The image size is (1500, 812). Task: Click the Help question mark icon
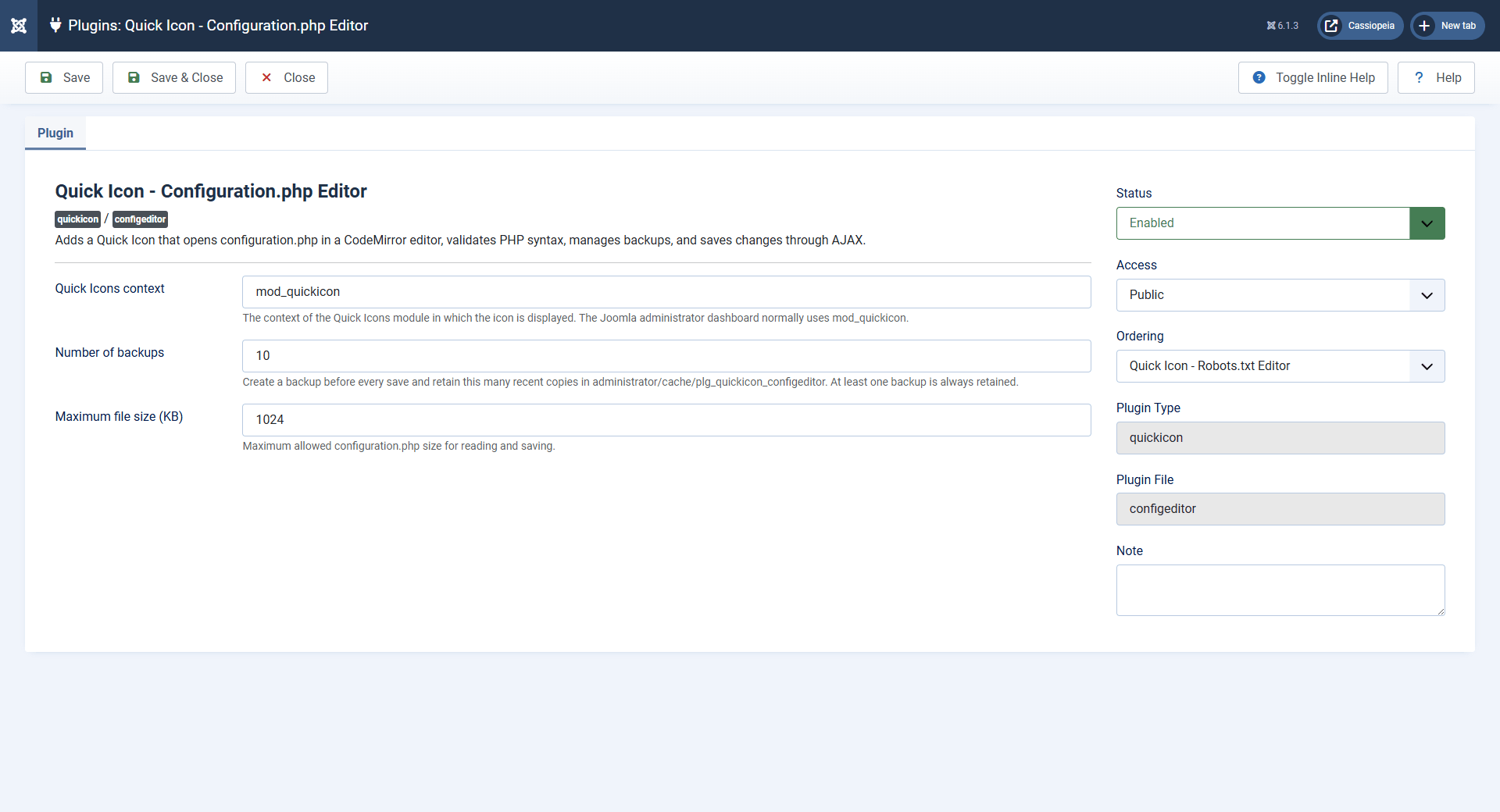click(x=1419, y=77)
